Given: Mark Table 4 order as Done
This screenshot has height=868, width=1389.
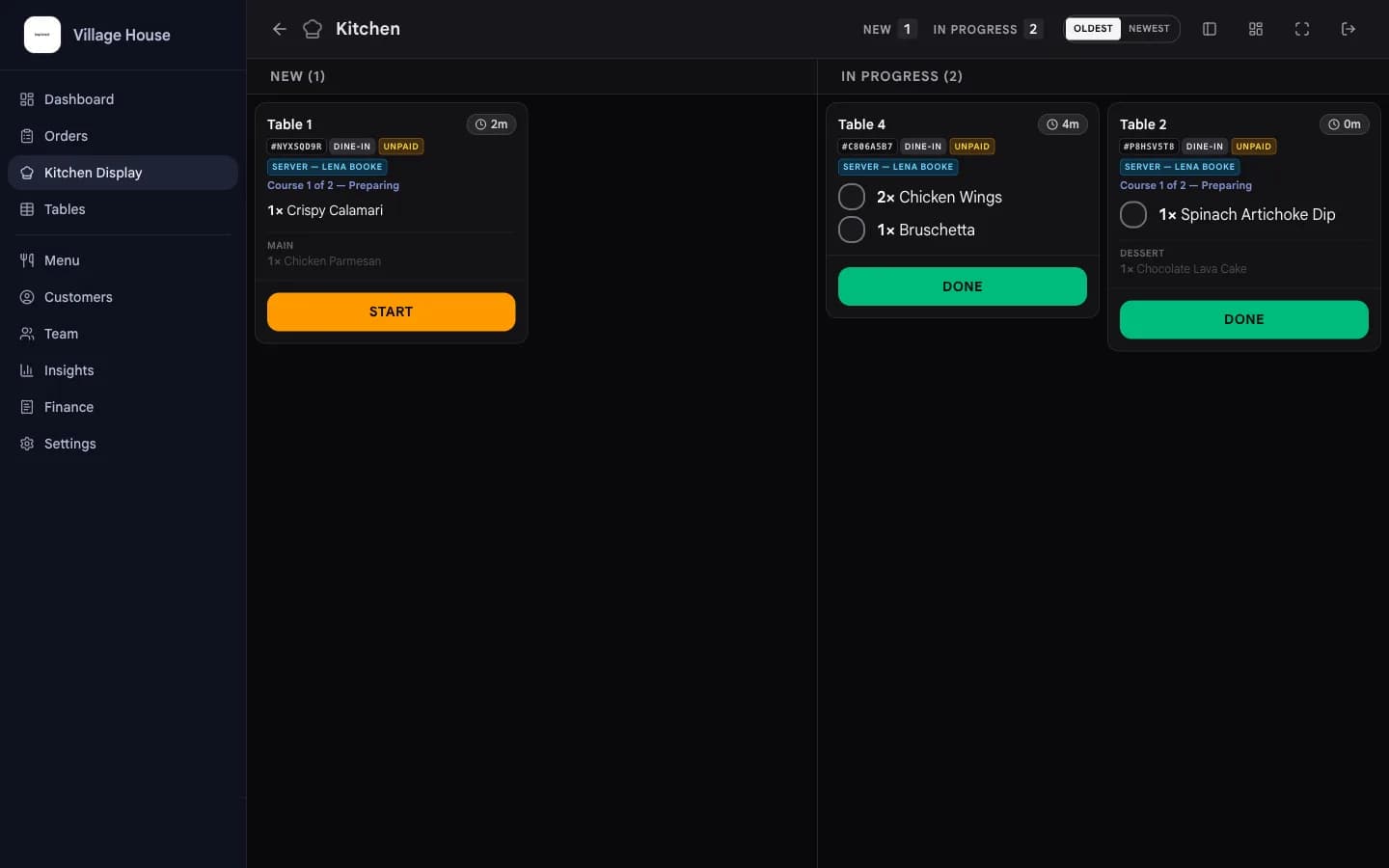Looking at the screenshot, I should (x=962, y=286).
